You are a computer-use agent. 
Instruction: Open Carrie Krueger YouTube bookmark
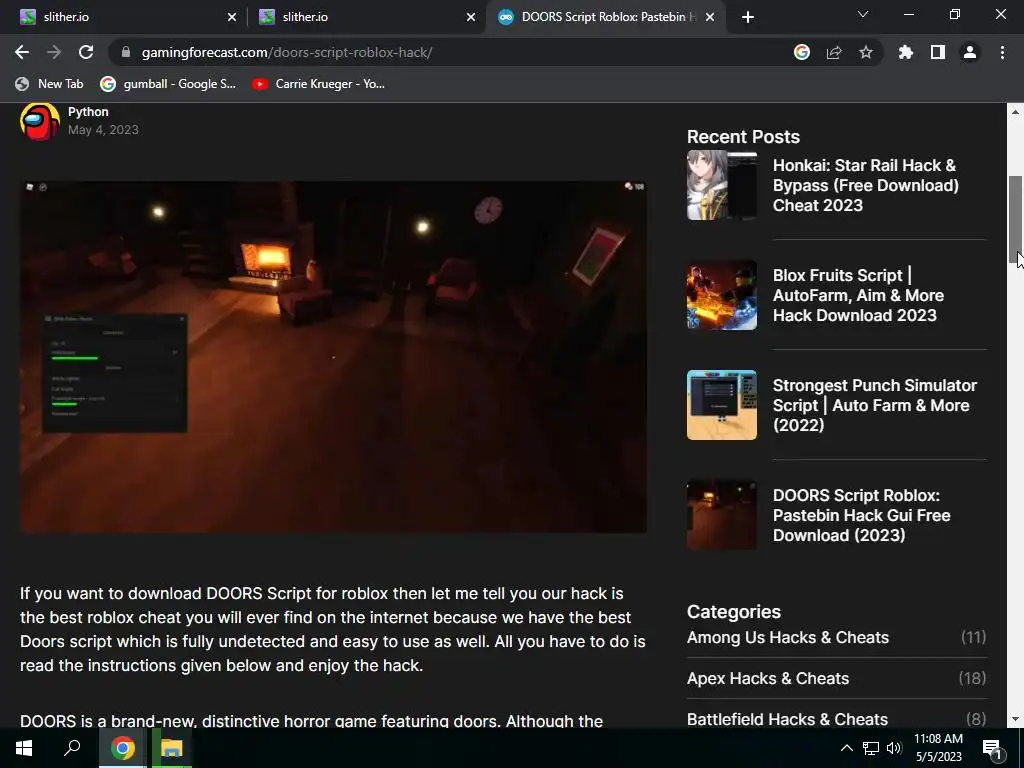[319, 84]
